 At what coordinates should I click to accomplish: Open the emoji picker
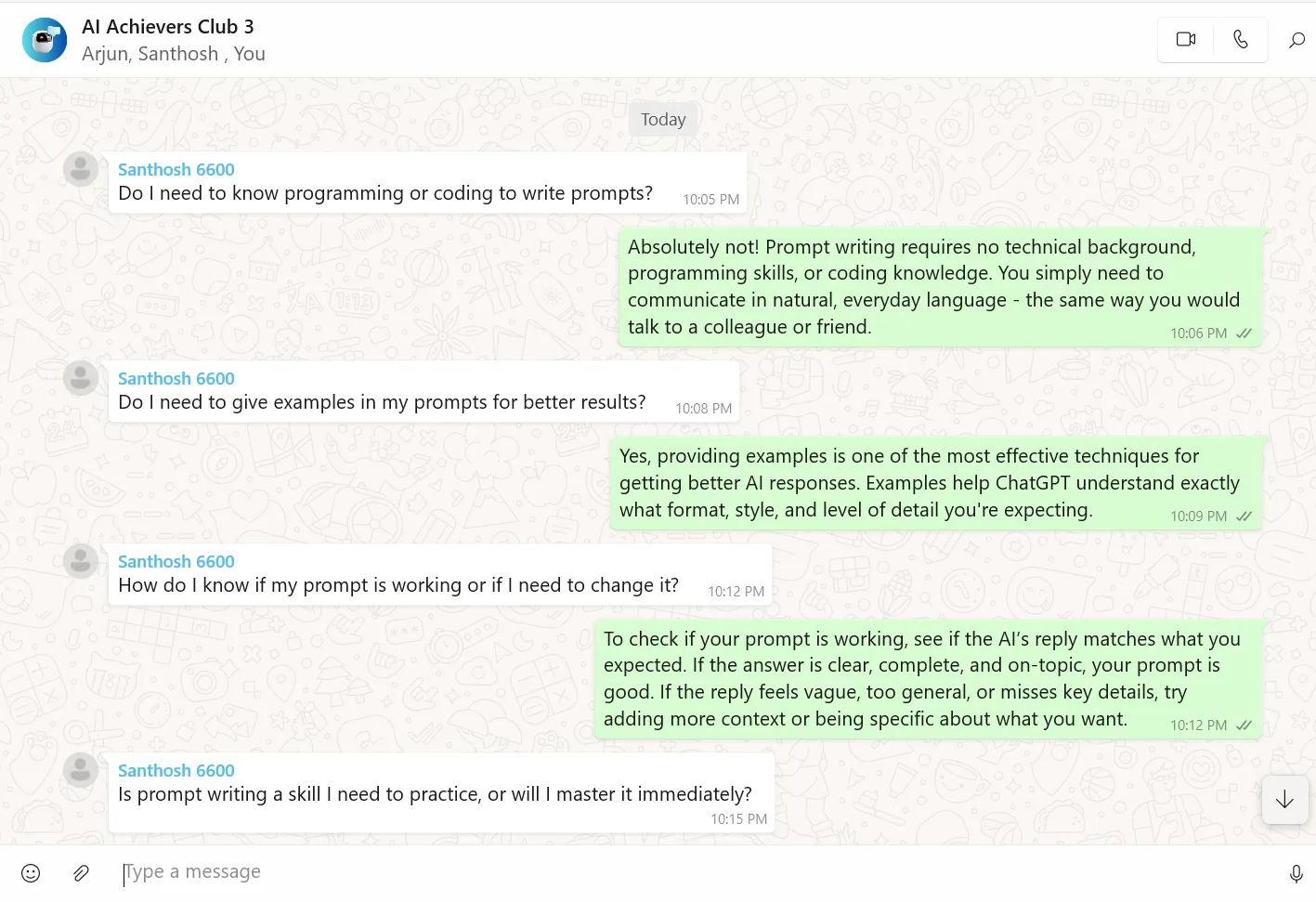(x=31, y=872)
